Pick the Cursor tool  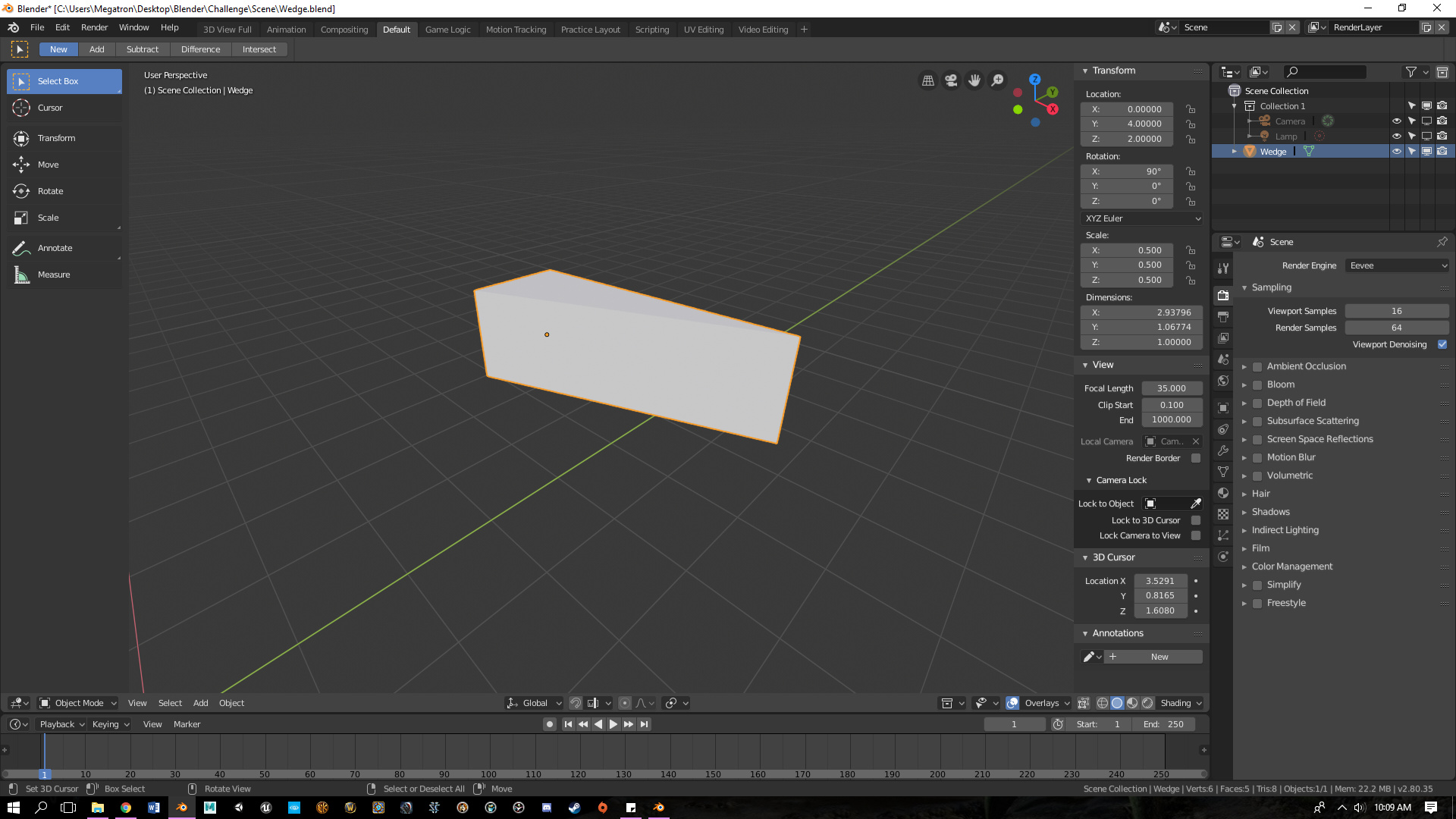pyautogui.click(x=50, y=108)
